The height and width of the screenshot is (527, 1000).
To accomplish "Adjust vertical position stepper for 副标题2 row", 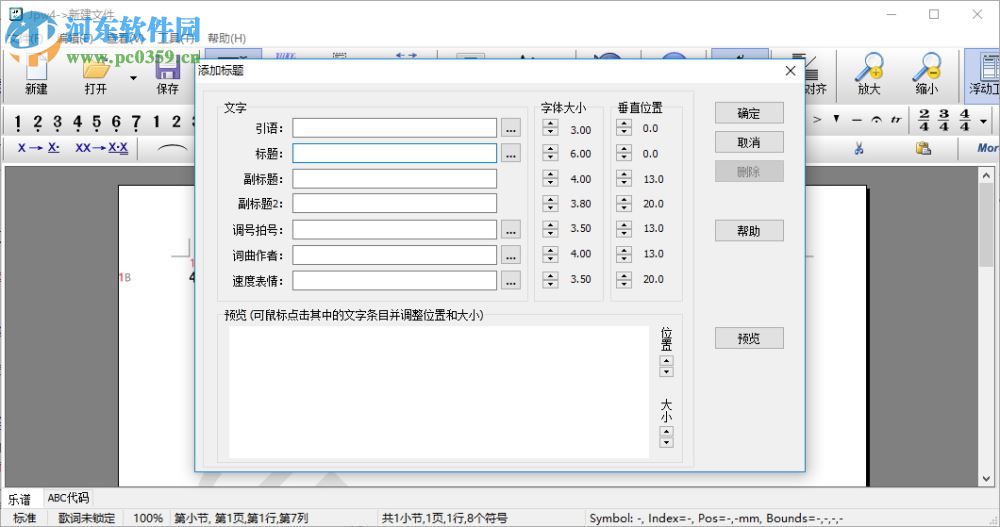I will (624, 204).
